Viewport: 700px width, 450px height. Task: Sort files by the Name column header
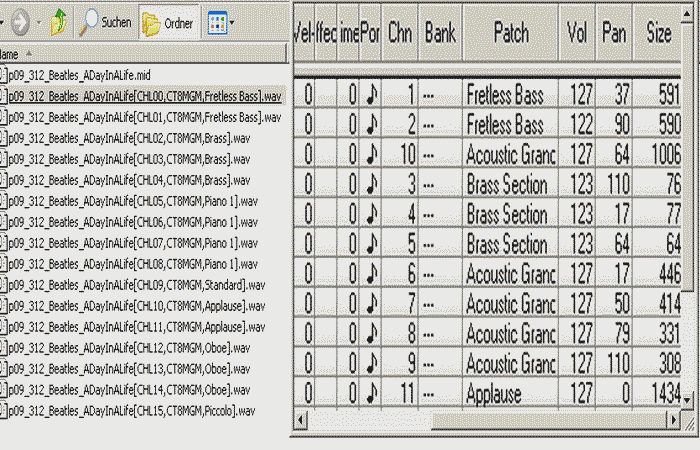click(x=20, y=53)
